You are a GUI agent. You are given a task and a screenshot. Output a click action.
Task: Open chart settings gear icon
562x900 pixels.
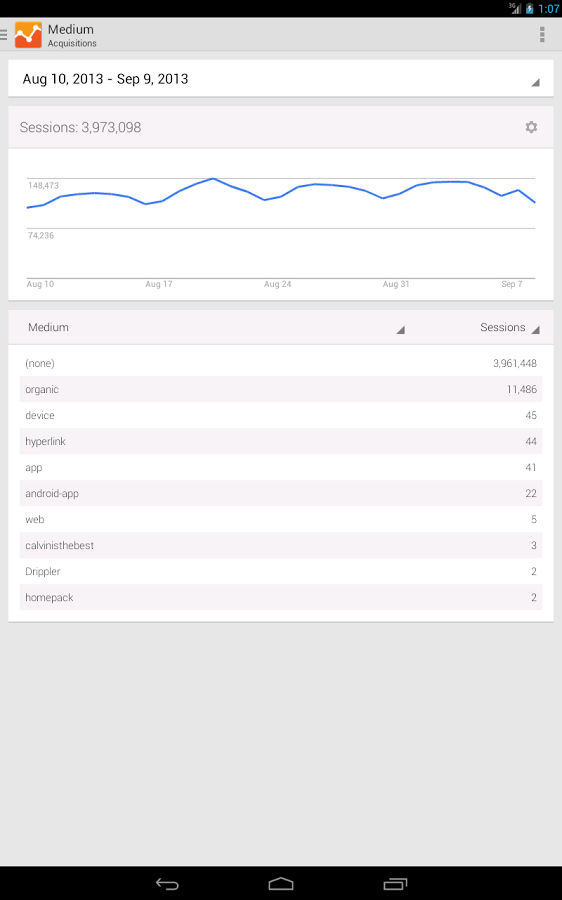tap(532, 127)
